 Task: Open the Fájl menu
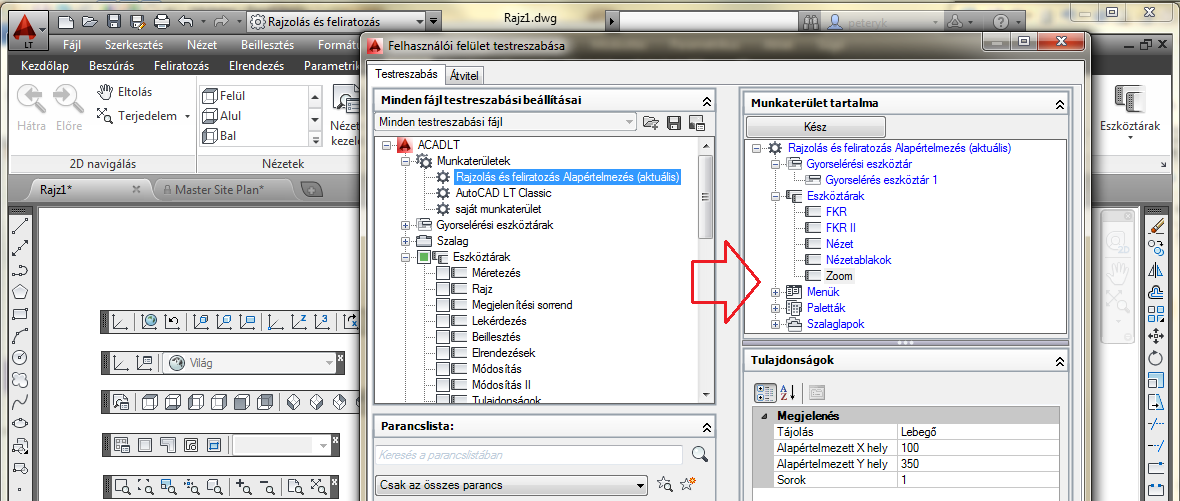coord(72,44)
